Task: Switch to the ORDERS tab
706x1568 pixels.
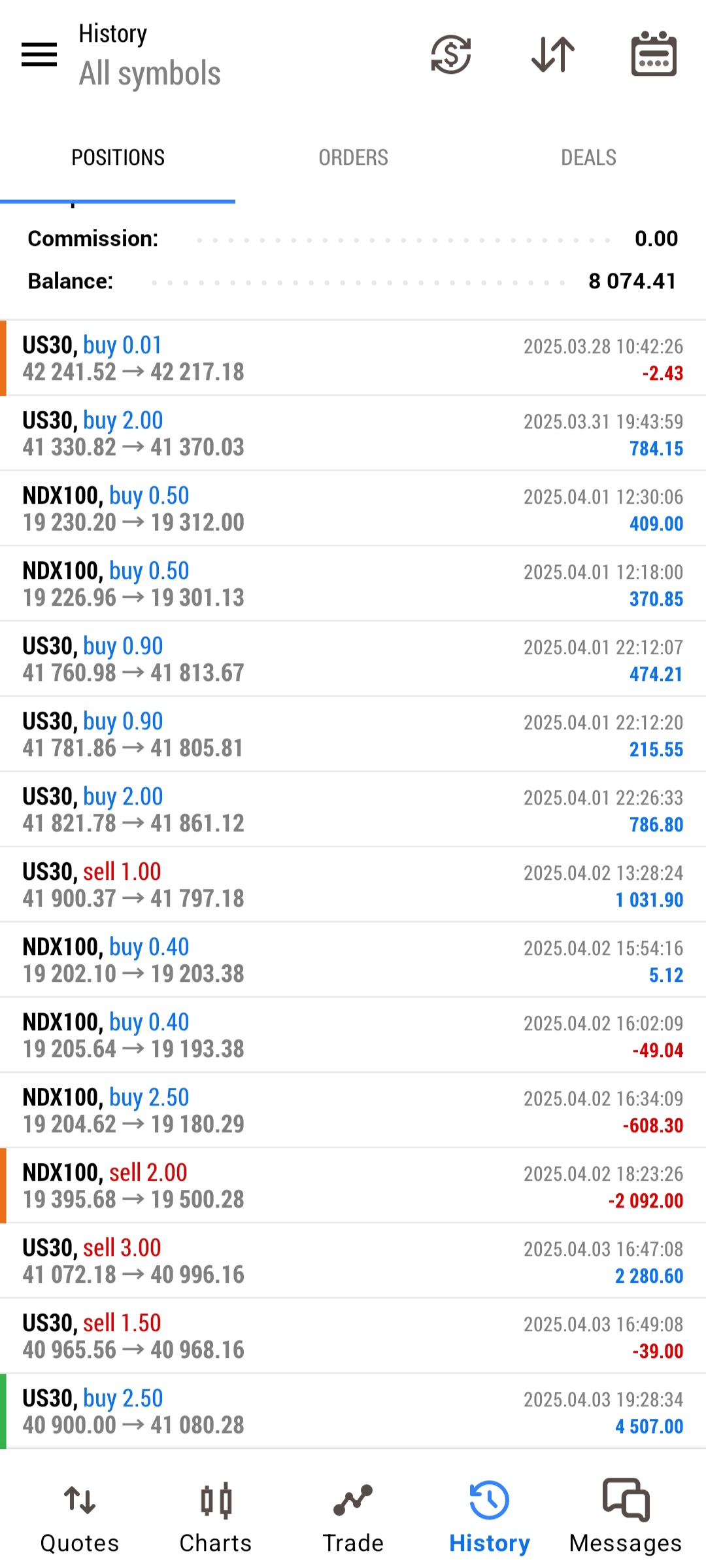Action: click(x=353, y=158)
